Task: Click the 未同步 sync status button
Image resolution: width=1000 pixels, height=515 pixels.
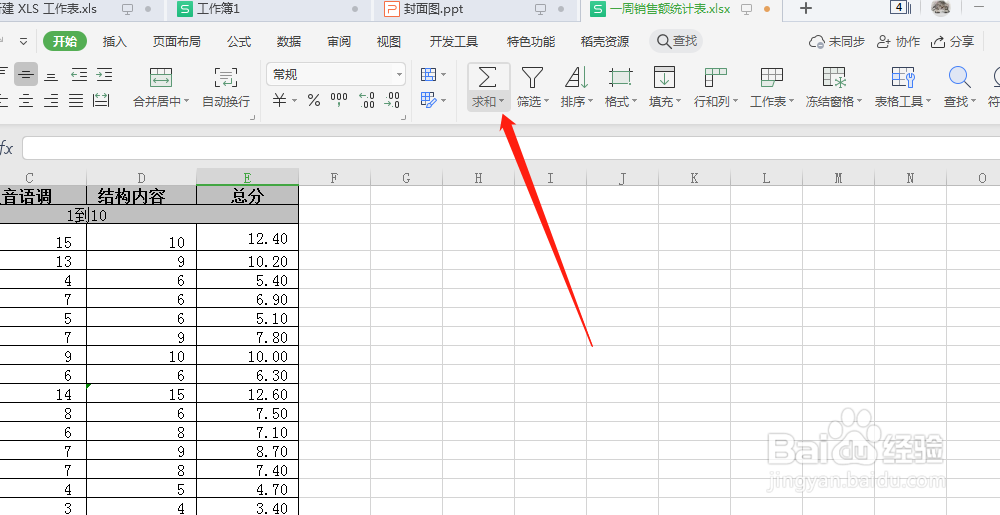Action: click(837, 41)
